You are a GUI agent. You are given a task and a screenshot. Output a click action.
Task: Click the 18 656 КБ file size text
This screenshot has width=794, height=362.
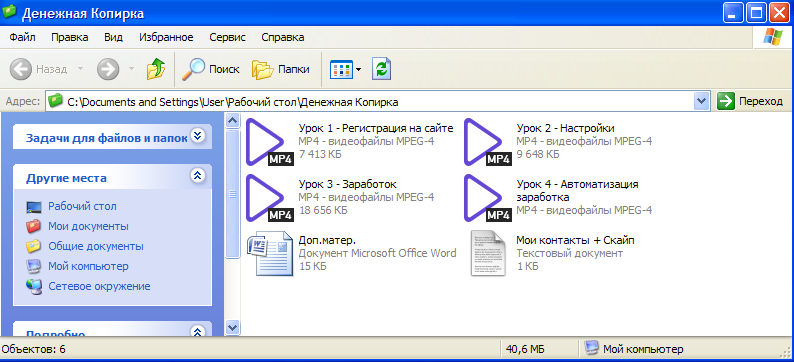[x=323, y=210]
